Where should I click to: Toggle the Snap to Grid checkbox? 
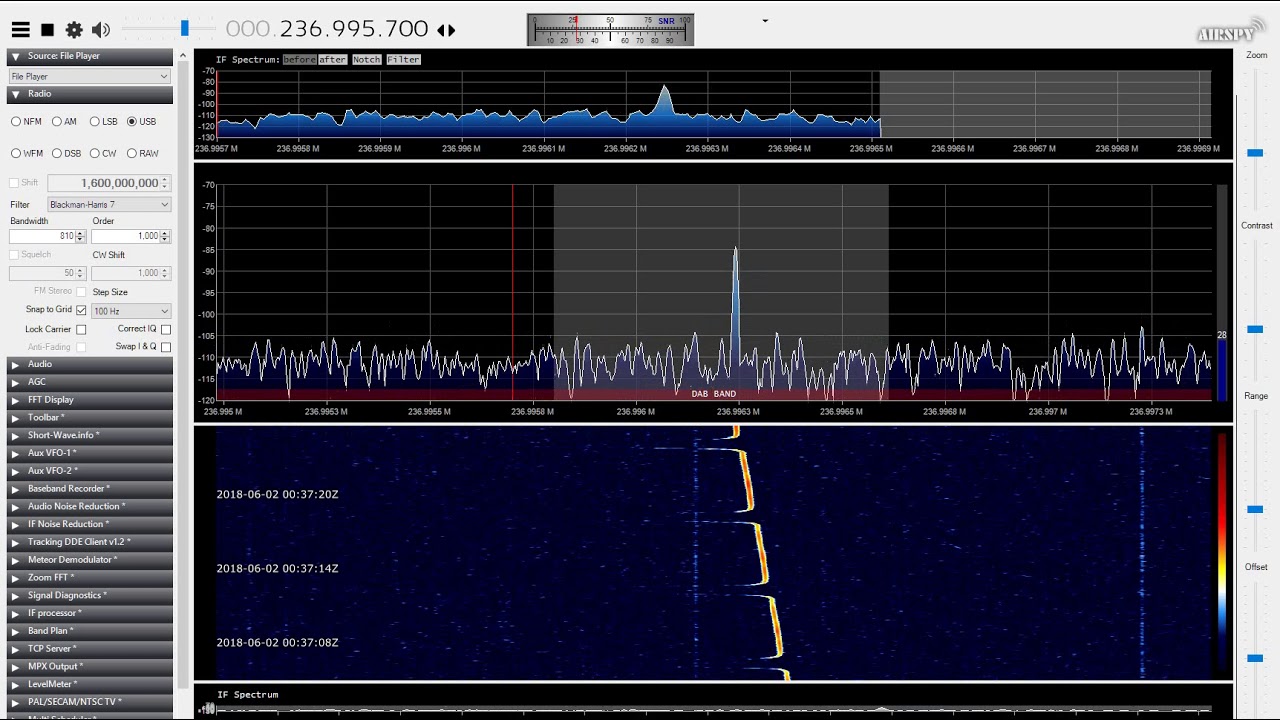point(81,310)
